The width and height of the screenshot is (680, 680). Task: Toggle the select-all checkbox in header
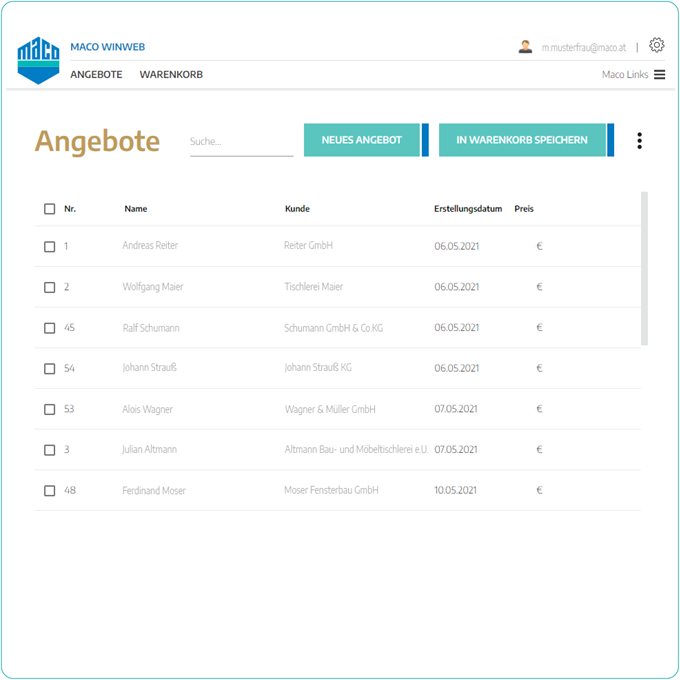50,209
